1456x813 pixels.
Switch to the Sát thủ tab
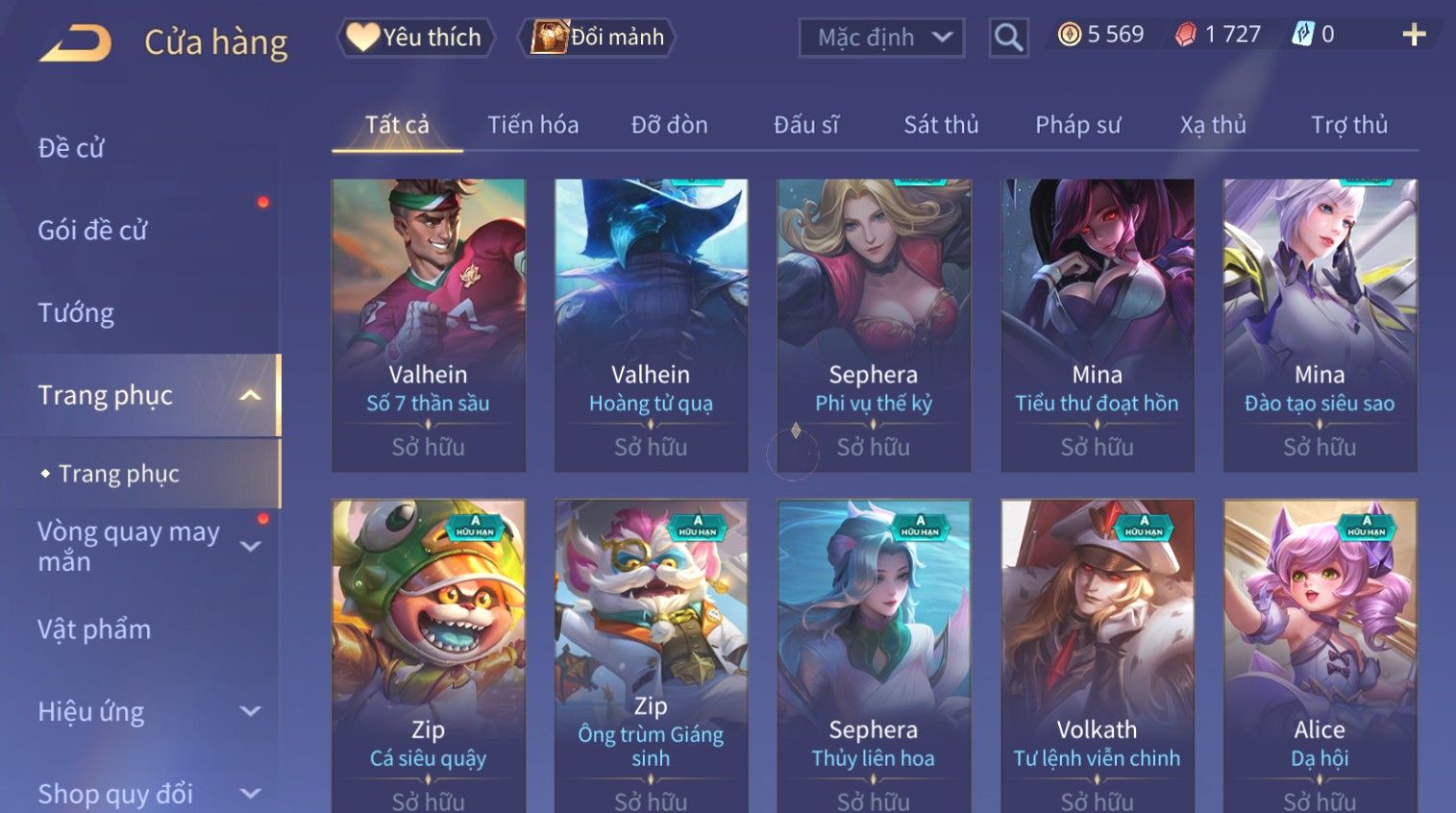tap(941, 125)
